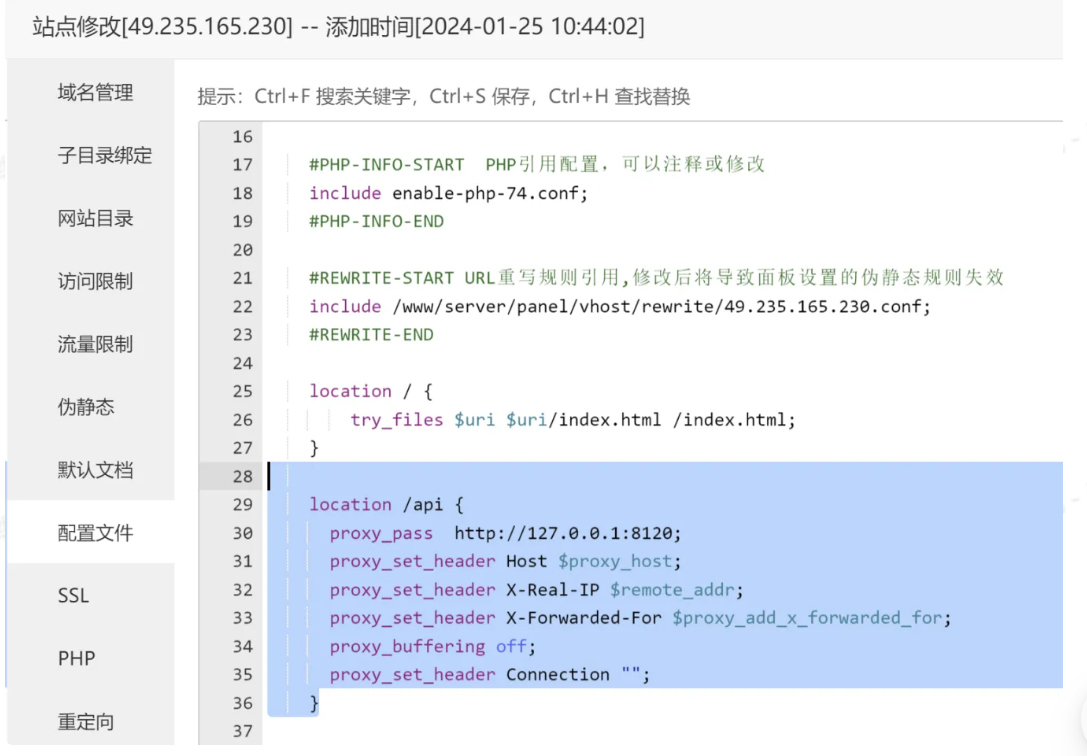Open the SSL tab
Screen dimensions: 1087x756
coord(73,596)
